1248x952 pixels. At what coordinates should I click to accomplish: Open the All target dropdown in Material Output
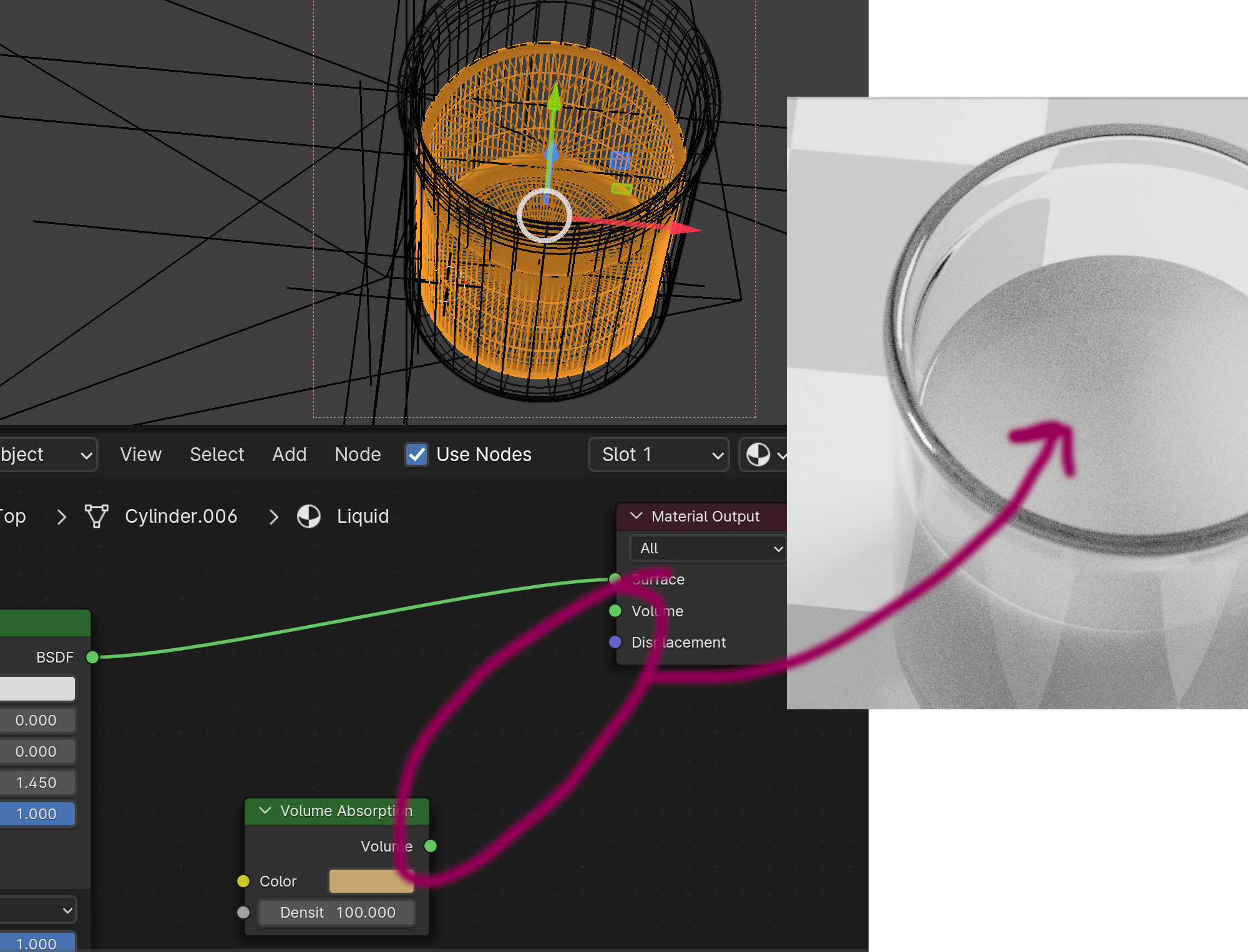[x=708, y=548]
